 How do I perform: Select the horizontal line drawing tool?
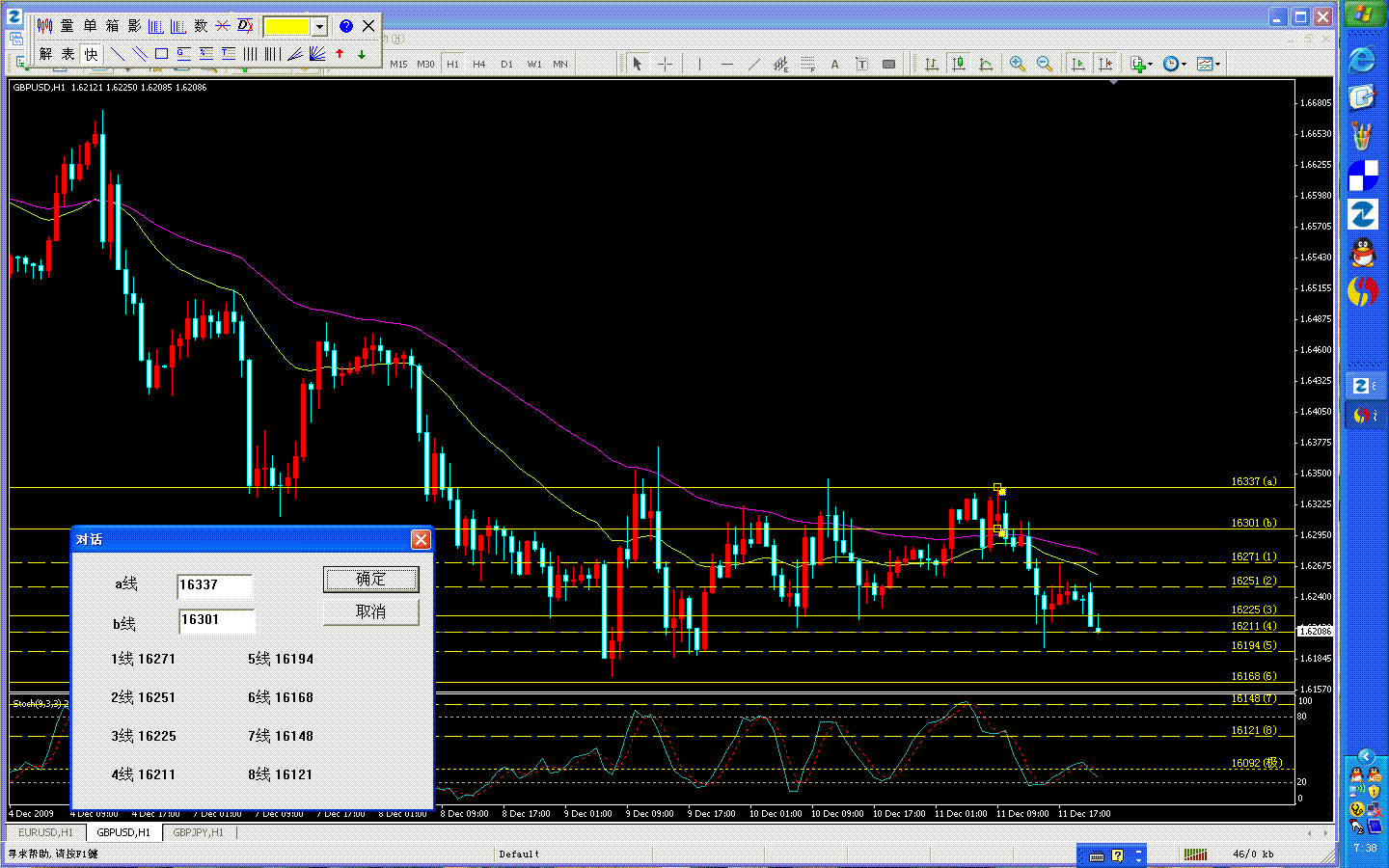(x=726, y=64)
